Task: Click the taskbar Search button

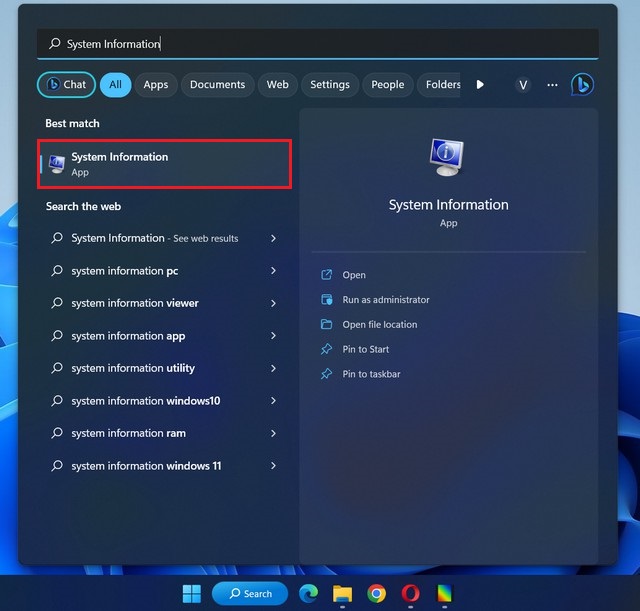Action: click(250, 593)
